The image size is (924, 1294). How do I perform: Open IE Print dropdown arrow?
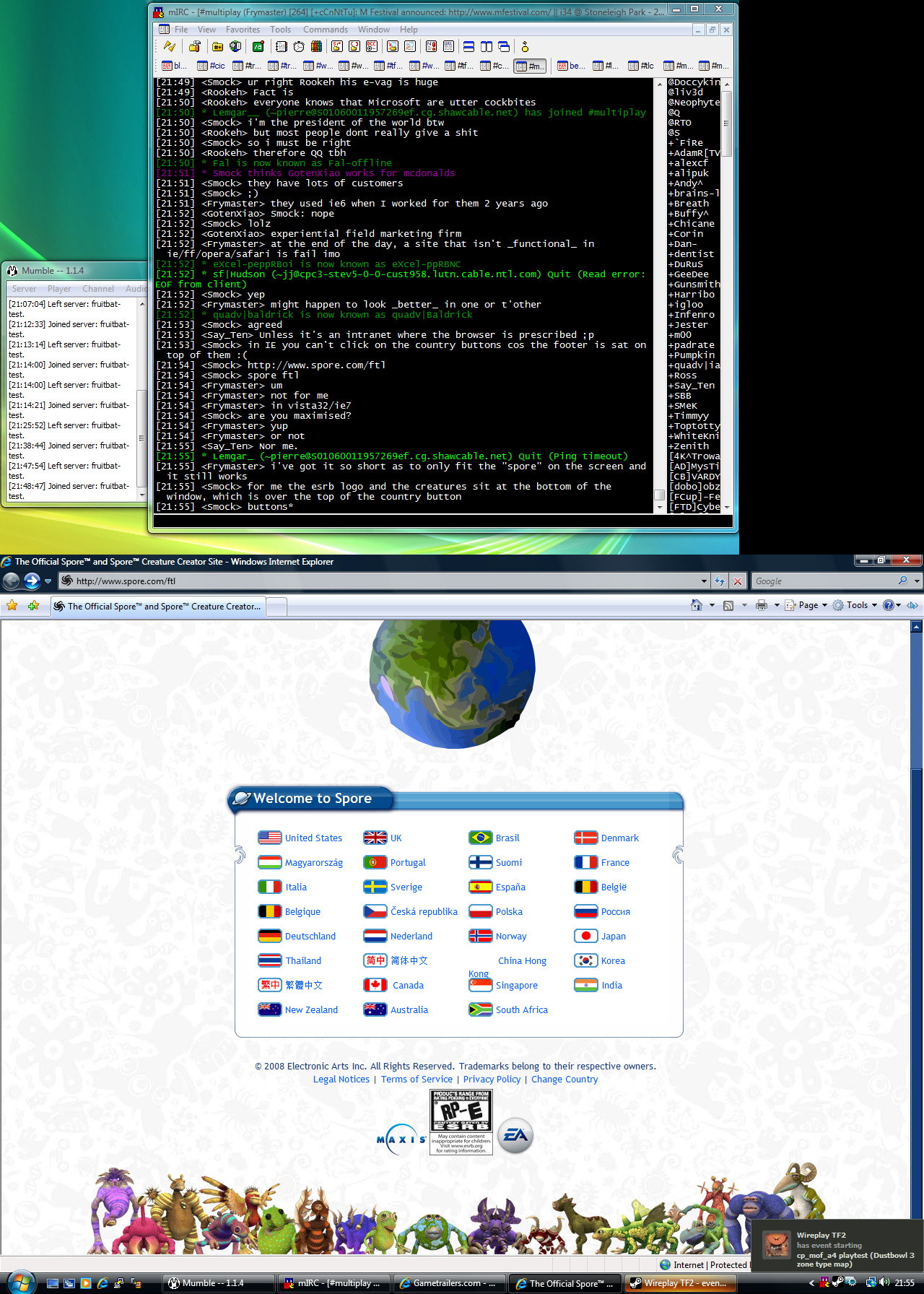[x=777, y=605]
